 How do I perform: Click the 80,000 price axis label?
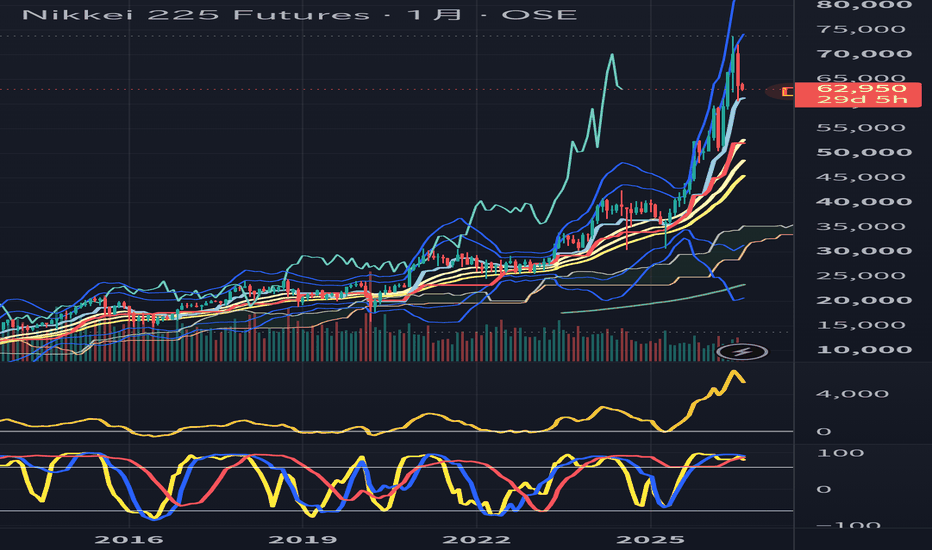pyautogui.click(x=864, y=5)
